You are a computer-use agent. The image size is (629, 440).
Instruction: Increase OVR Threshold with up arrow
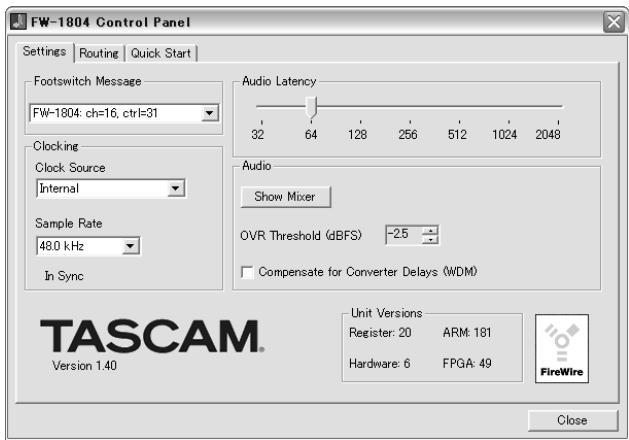coord(431,231)
